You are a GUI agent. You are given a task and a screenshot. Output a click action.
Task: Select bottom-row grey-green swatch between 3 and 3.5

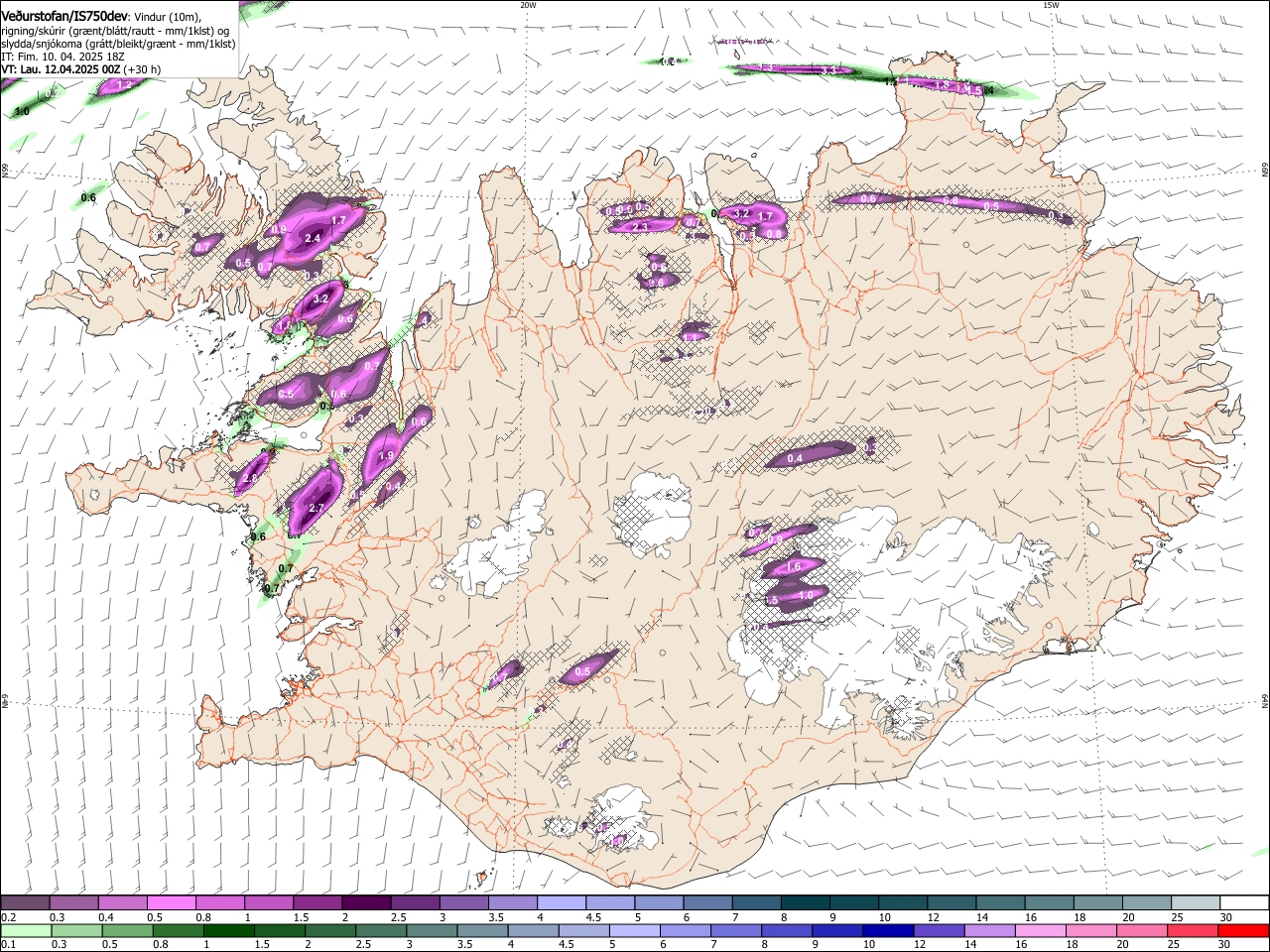[432, 930]
